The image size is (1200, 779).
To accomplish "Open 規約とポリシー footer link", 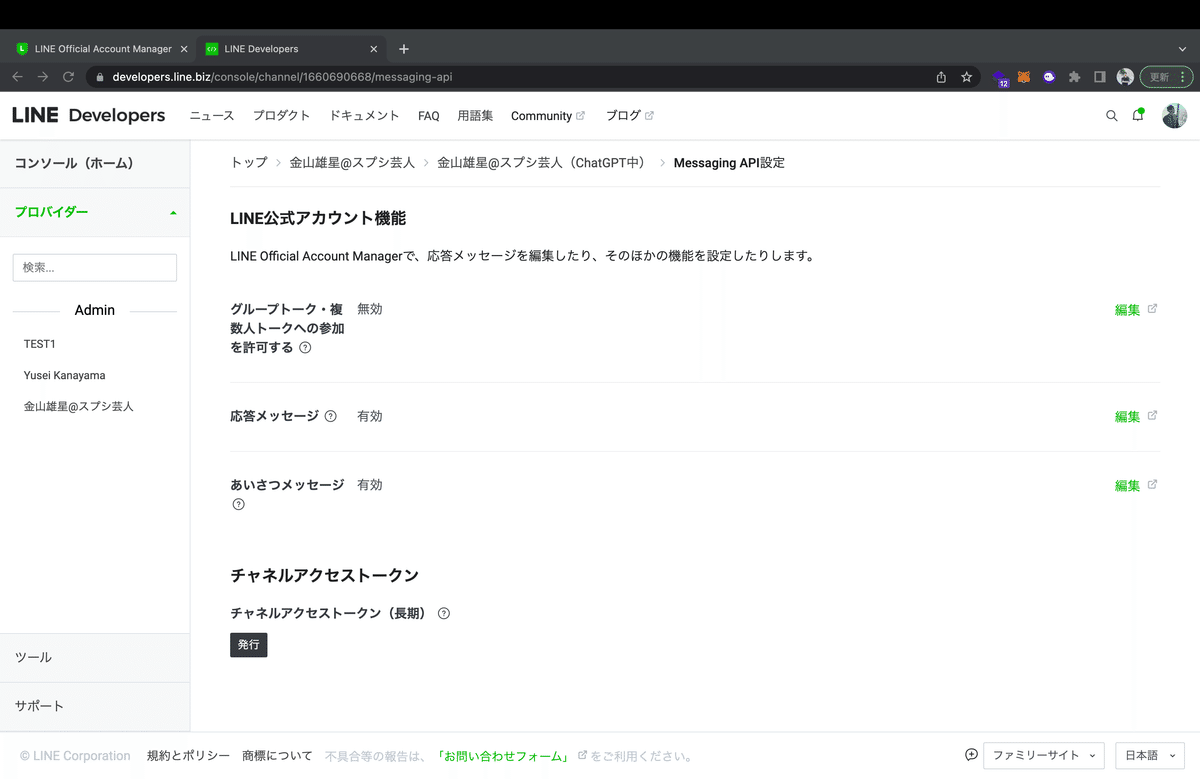I will 188,756.
